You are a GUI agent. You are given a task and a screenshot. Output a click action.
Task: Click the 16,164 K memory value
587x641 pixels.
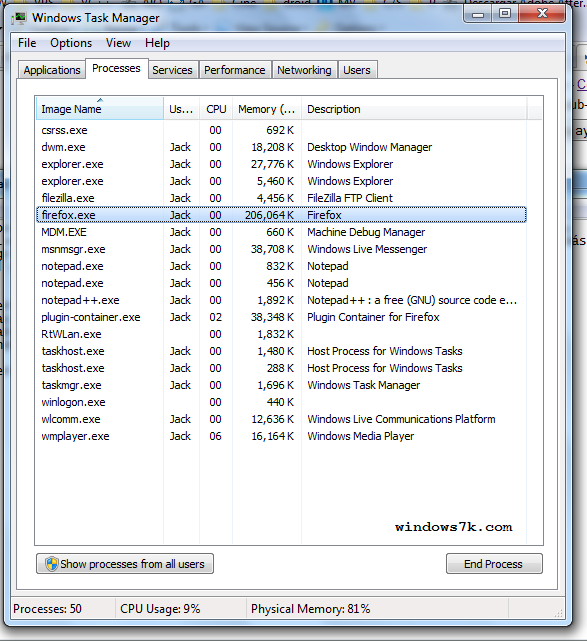pos(273,436)
